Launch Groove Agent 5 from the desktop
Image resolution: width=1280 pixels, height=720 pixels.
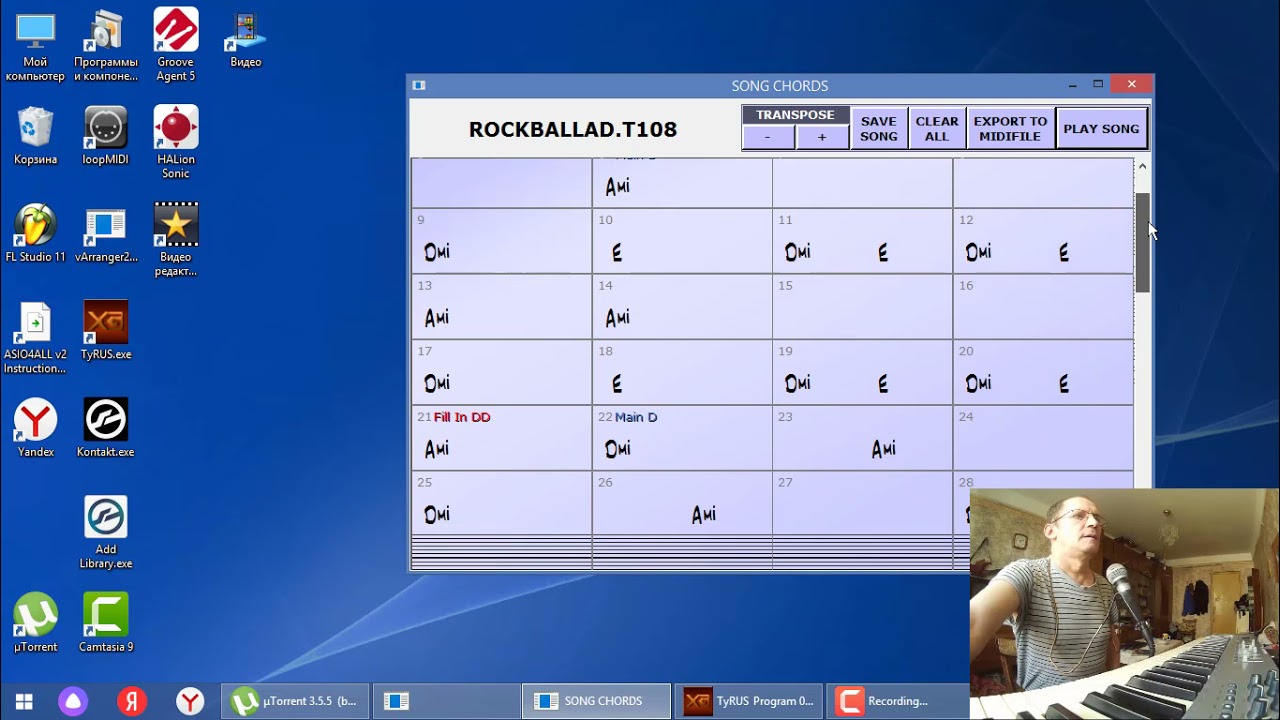(176, 46)
